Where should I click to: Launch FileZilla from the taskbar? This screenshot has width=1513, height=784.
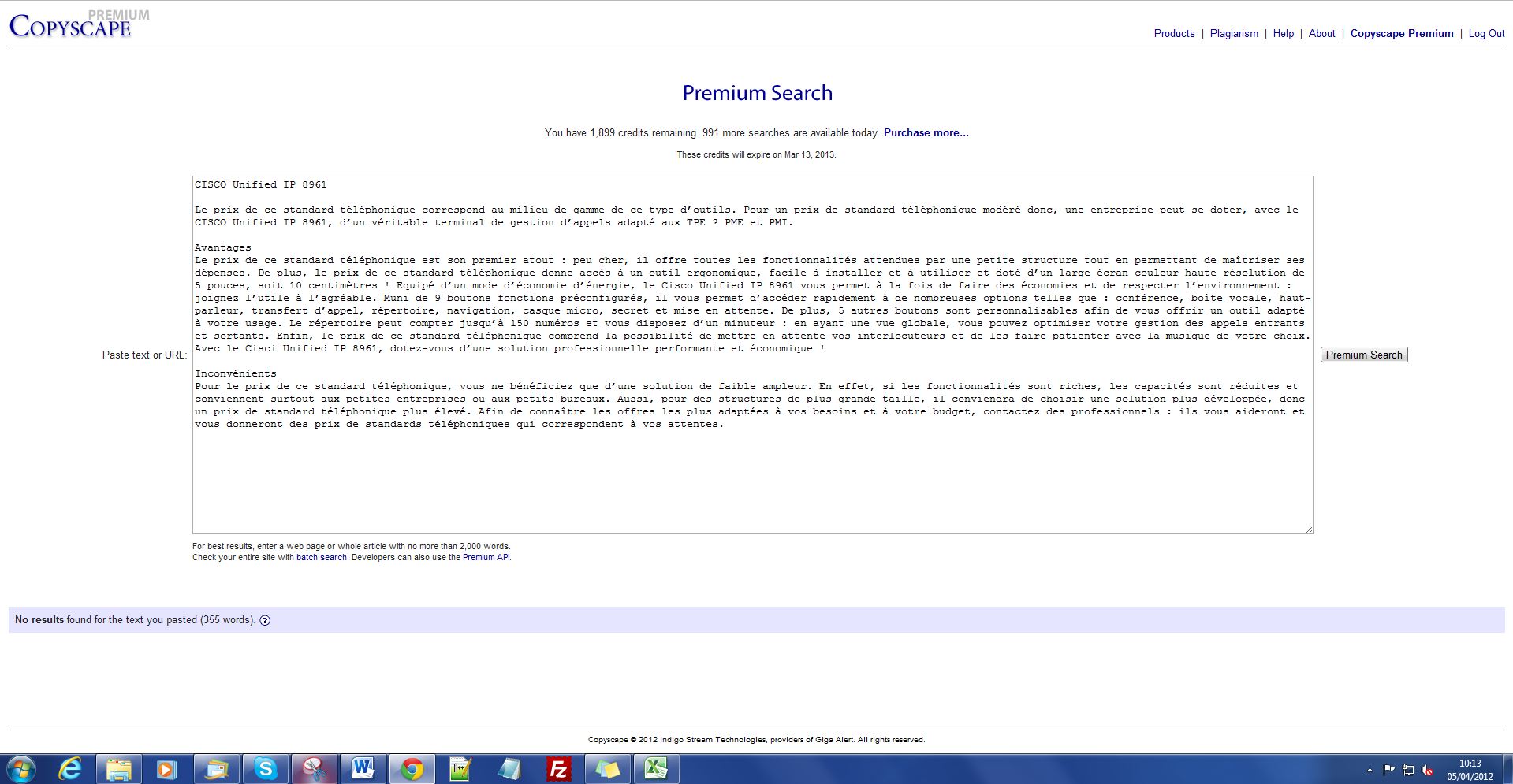[x=558, y=769]
